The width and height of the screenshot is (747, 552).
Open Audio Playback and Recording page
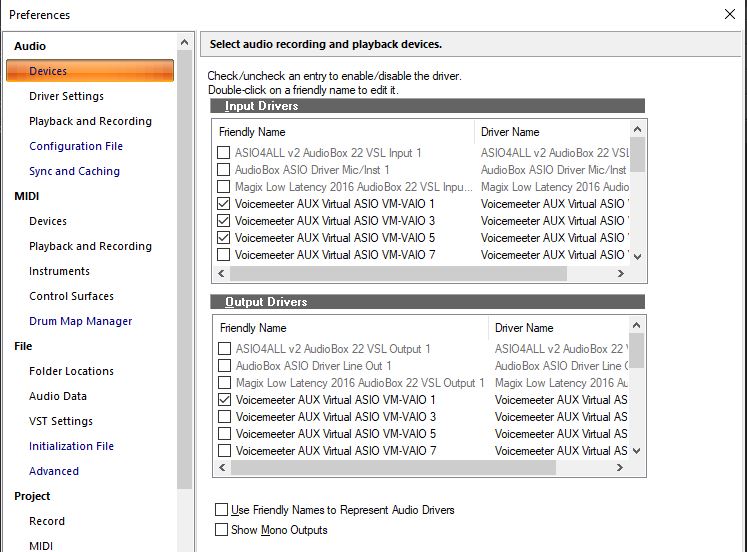click(x=91, y=121)
